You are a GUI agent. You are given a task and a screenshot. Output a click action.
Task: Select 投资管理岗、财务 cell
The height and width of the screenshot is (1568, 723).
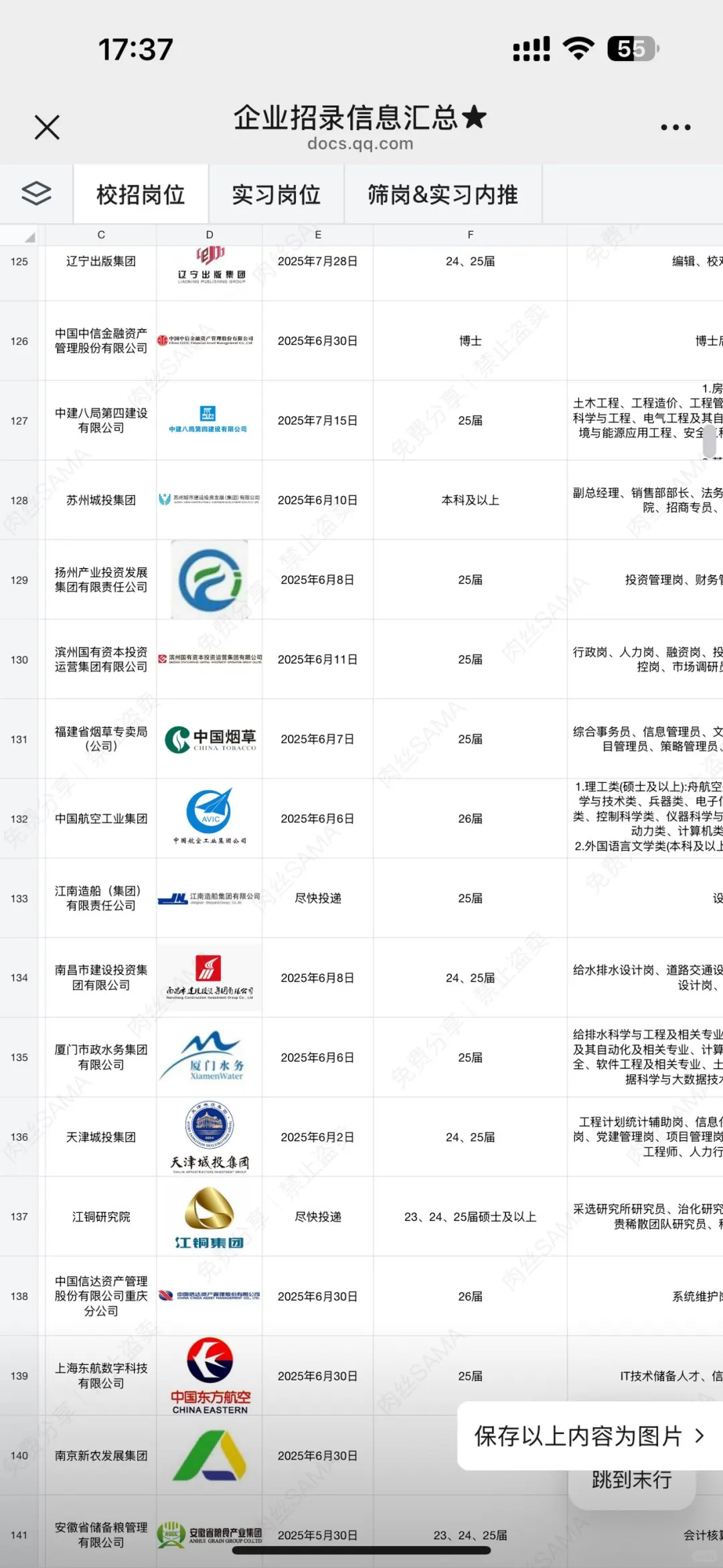pyautogui.click(x=645, y=580)
